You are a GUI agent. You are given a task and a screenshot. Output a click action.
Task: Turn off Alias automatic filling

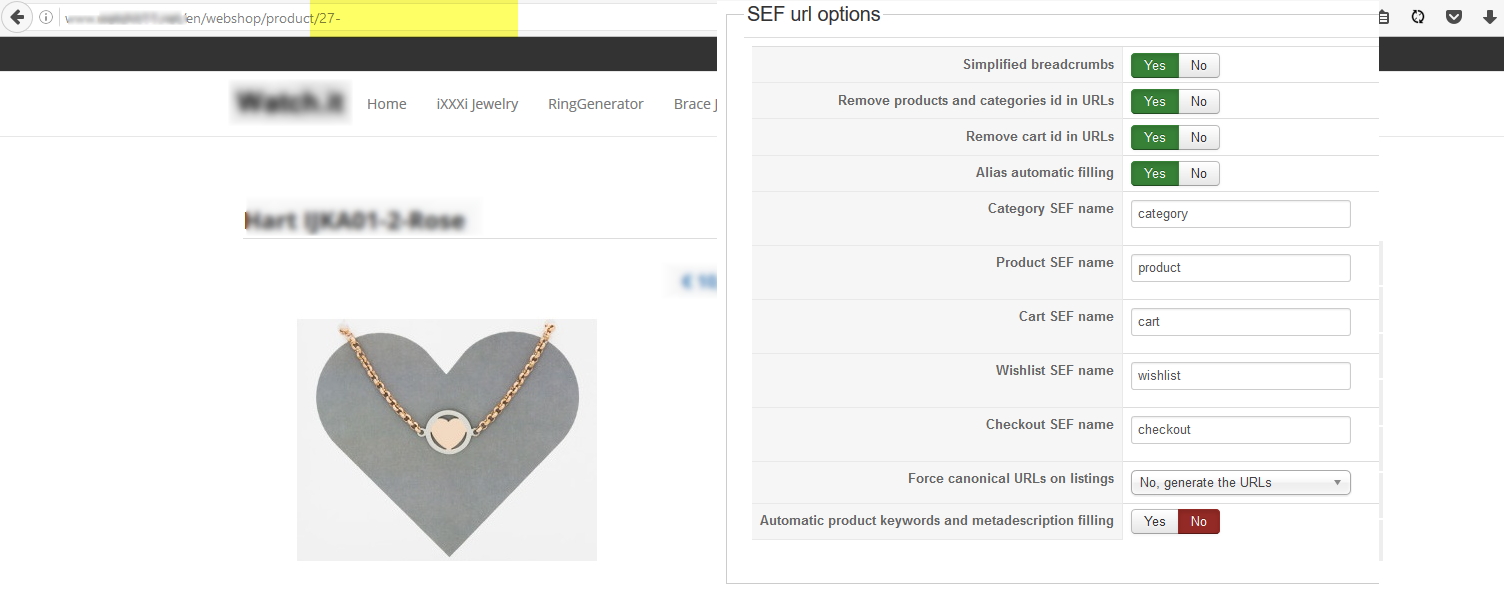(1198, 174)
